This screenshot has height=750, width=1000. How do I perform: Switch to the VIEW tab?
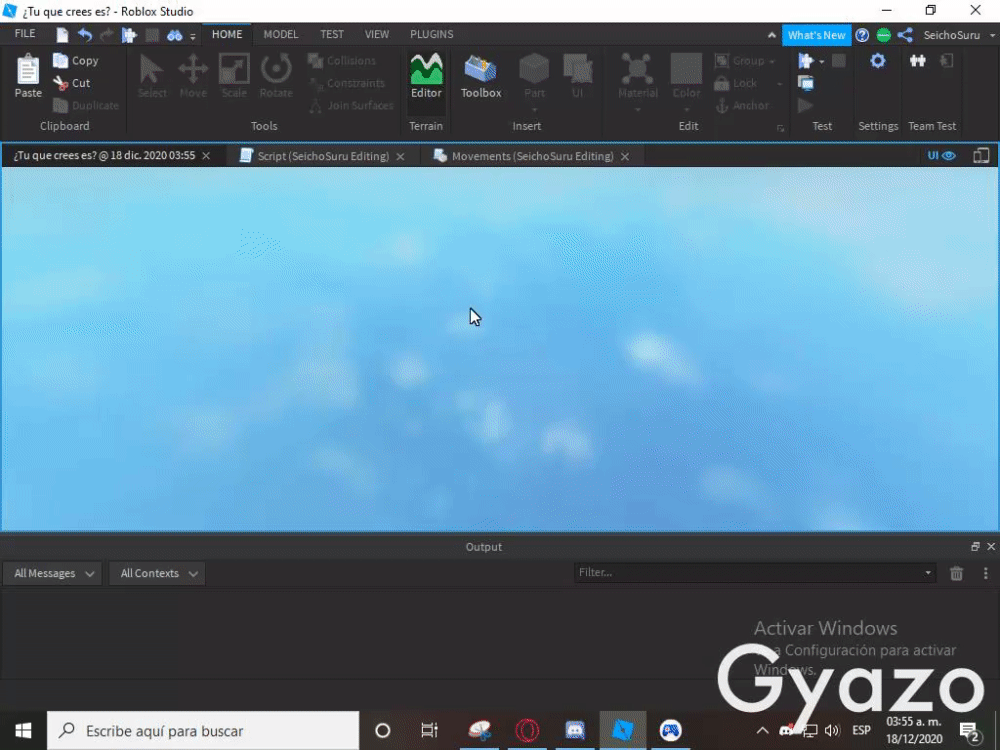click(x=377, y=34)
